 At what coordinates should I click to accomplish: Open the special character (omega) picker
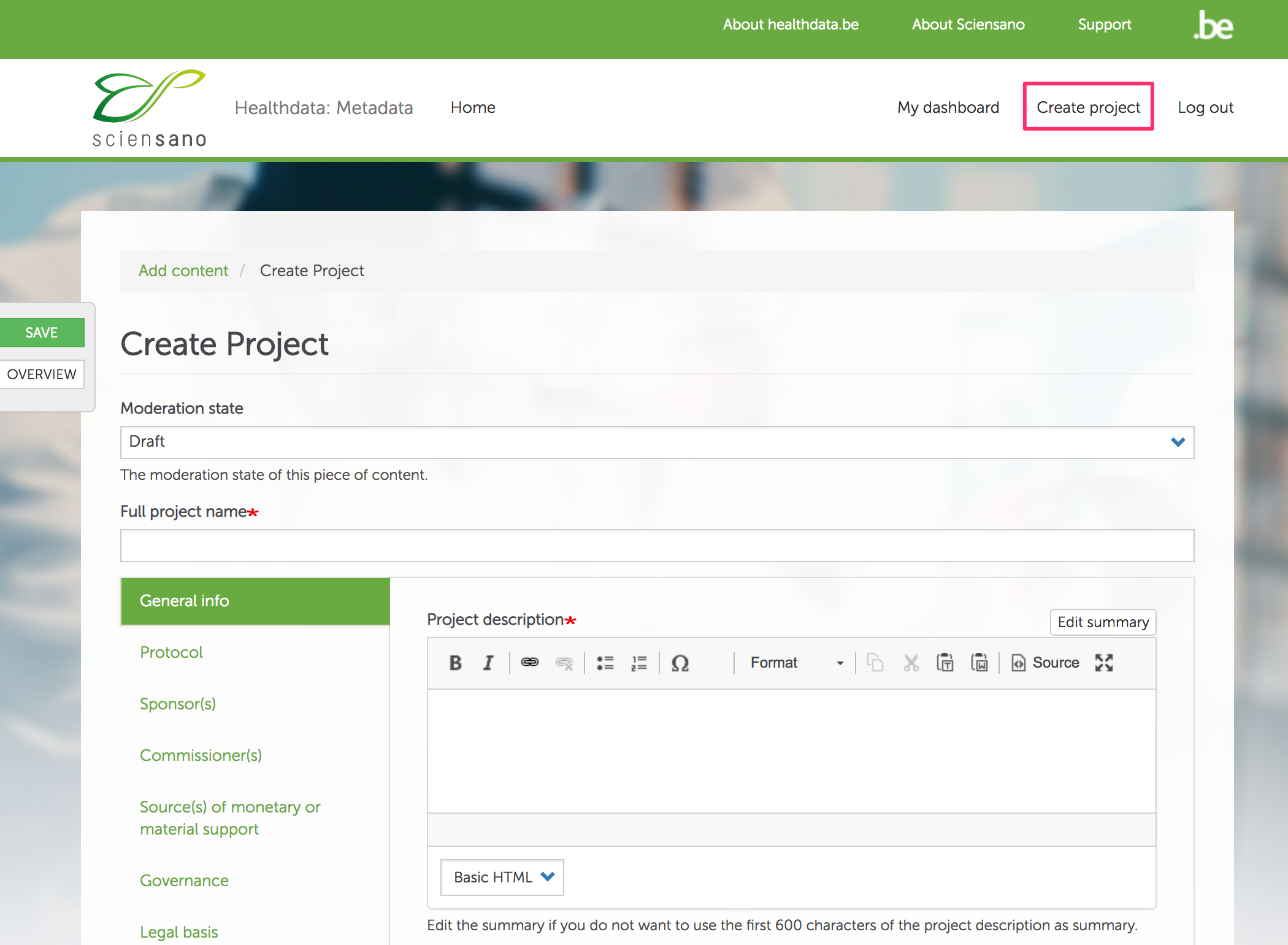pyautogui.click(x=680, y=663)
